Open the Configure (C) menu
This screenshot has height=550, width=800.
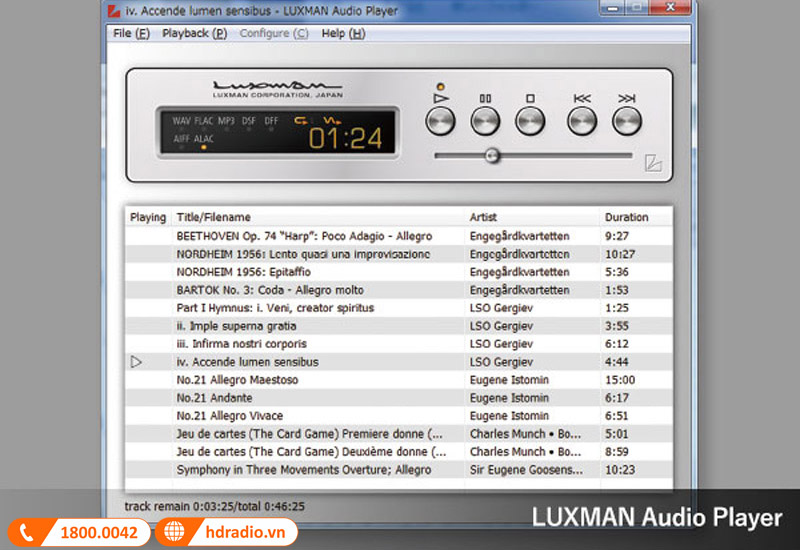click(274, 33)
